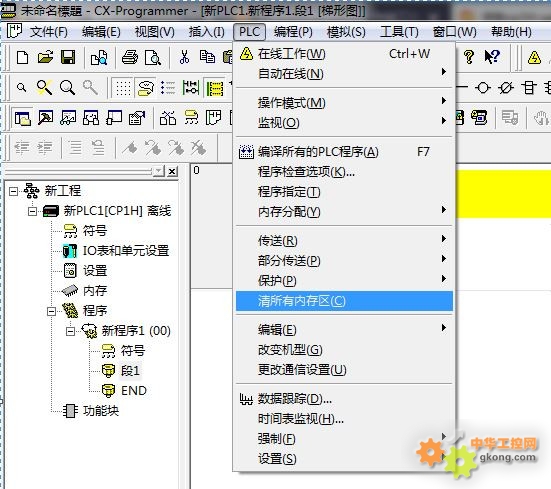Click the 功能块 function block icon
The height and width of the screenshot is (489, 551).
pyautogui.click(x=70, y=410)
